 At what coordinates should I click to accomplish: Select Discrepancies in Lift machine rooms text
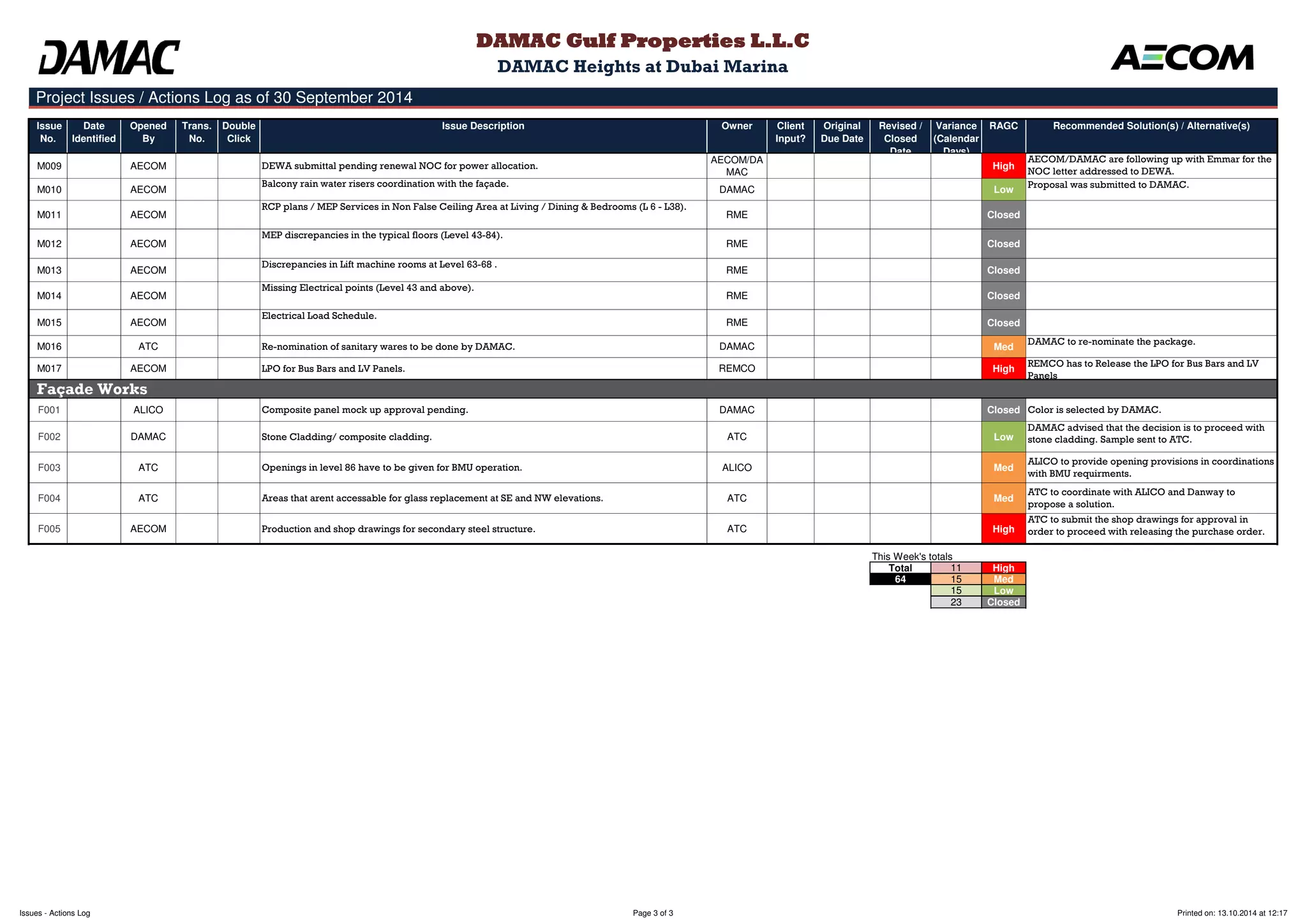(x=379, y=264)
